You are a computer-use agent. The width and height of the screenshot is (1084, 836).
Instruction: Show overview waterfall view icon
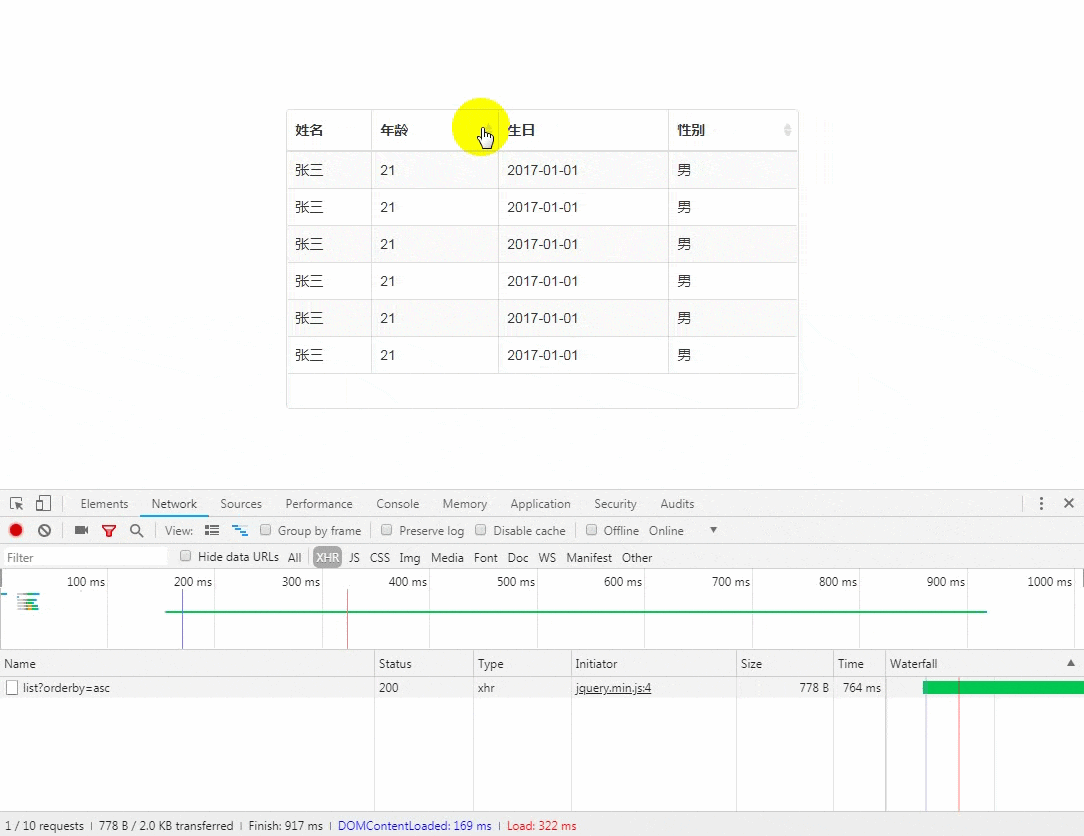(x=239, y=530)
